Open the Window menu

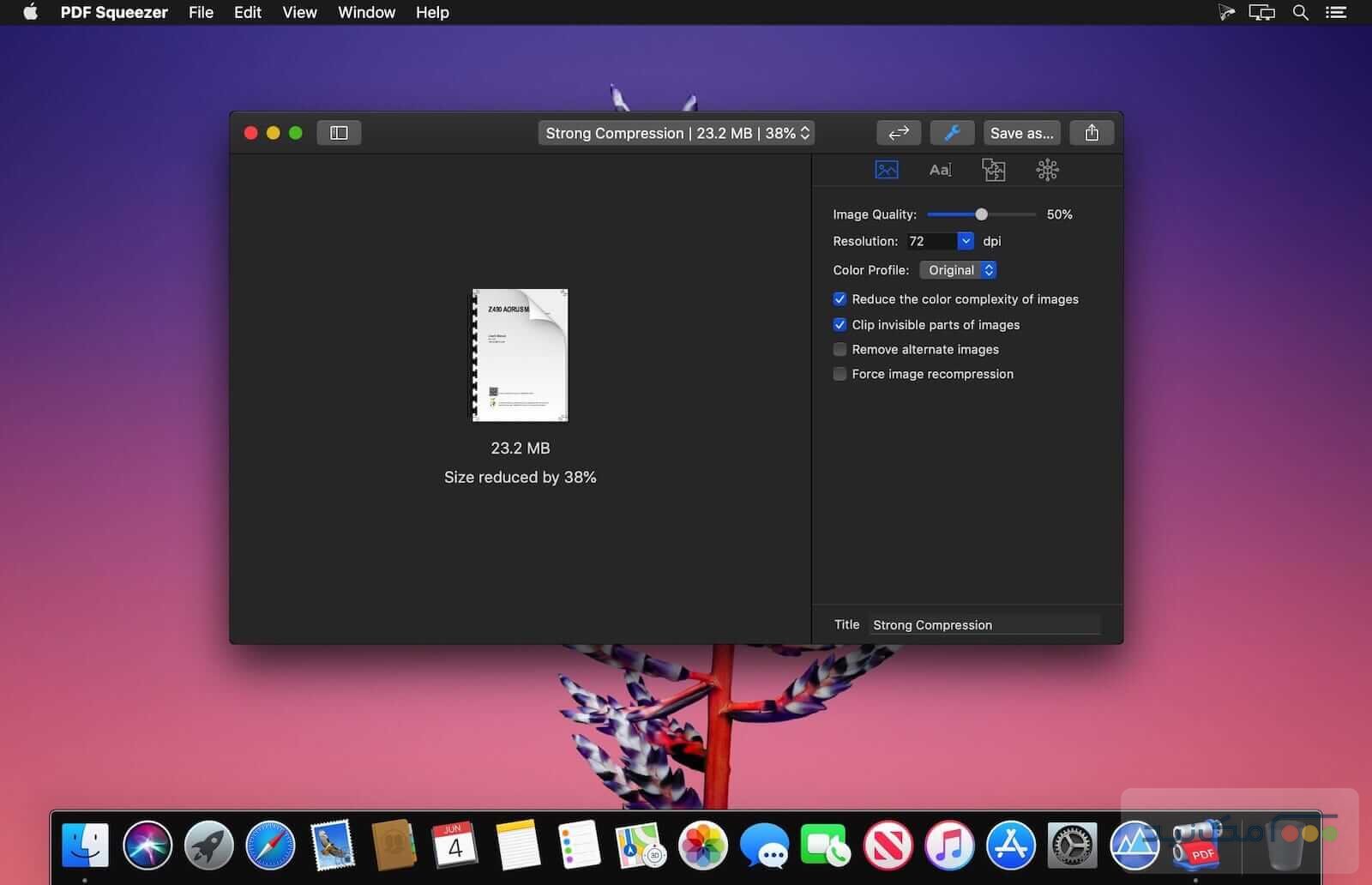click(x=366, y=13)
